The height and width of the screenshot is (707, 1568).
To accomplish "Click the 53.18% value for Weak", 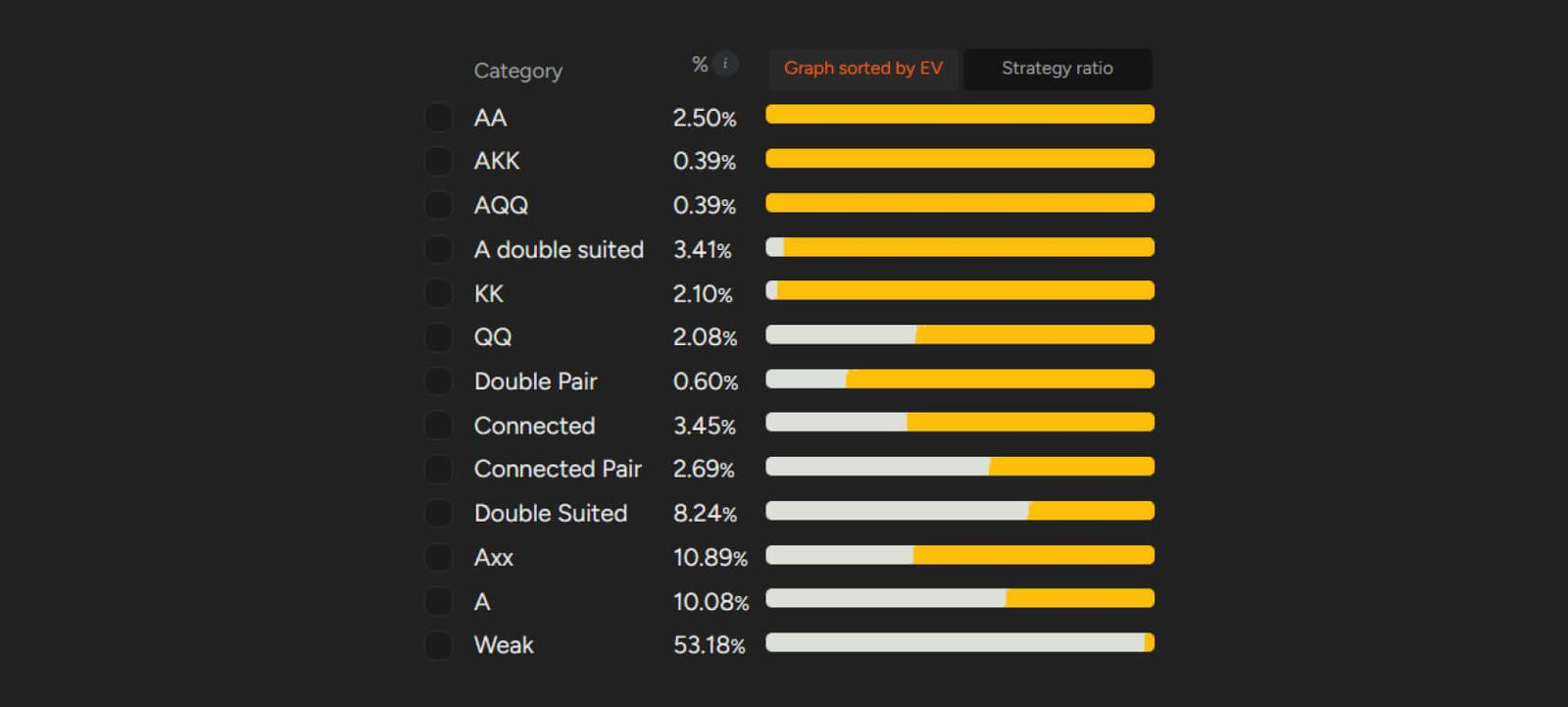I will pos(709,645).
